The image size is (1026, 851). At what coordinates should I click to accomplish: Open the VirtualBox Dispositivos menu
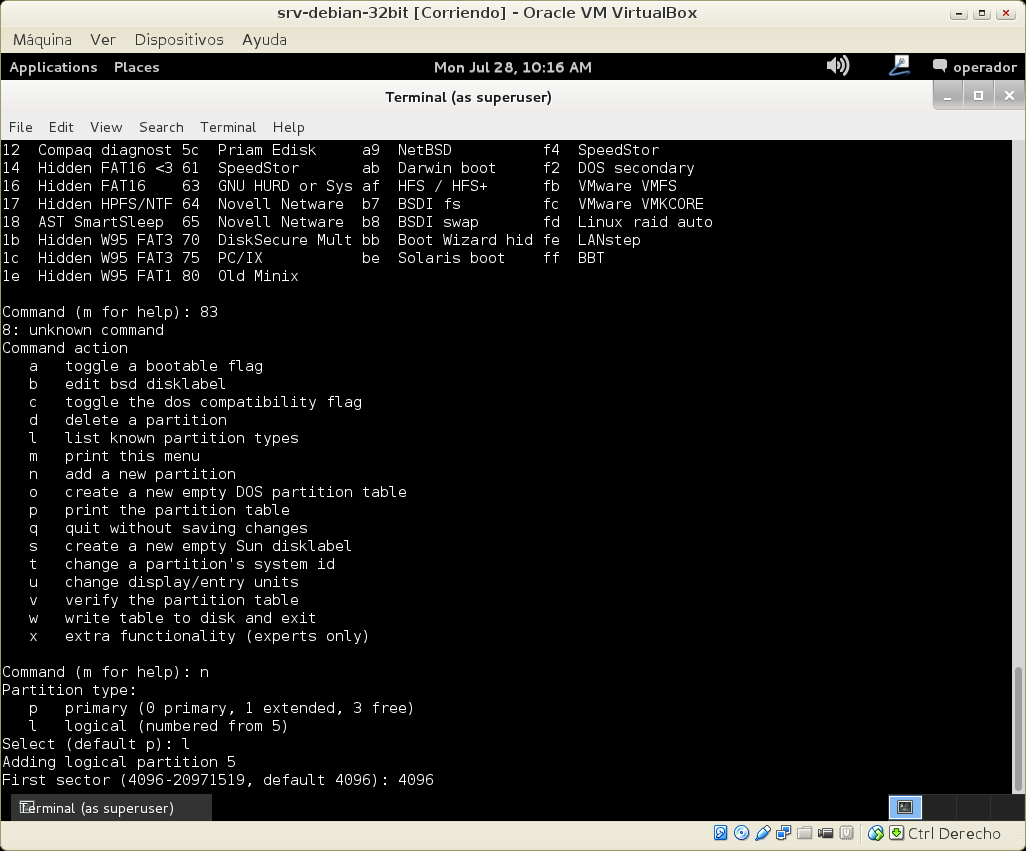coord(179,40)
